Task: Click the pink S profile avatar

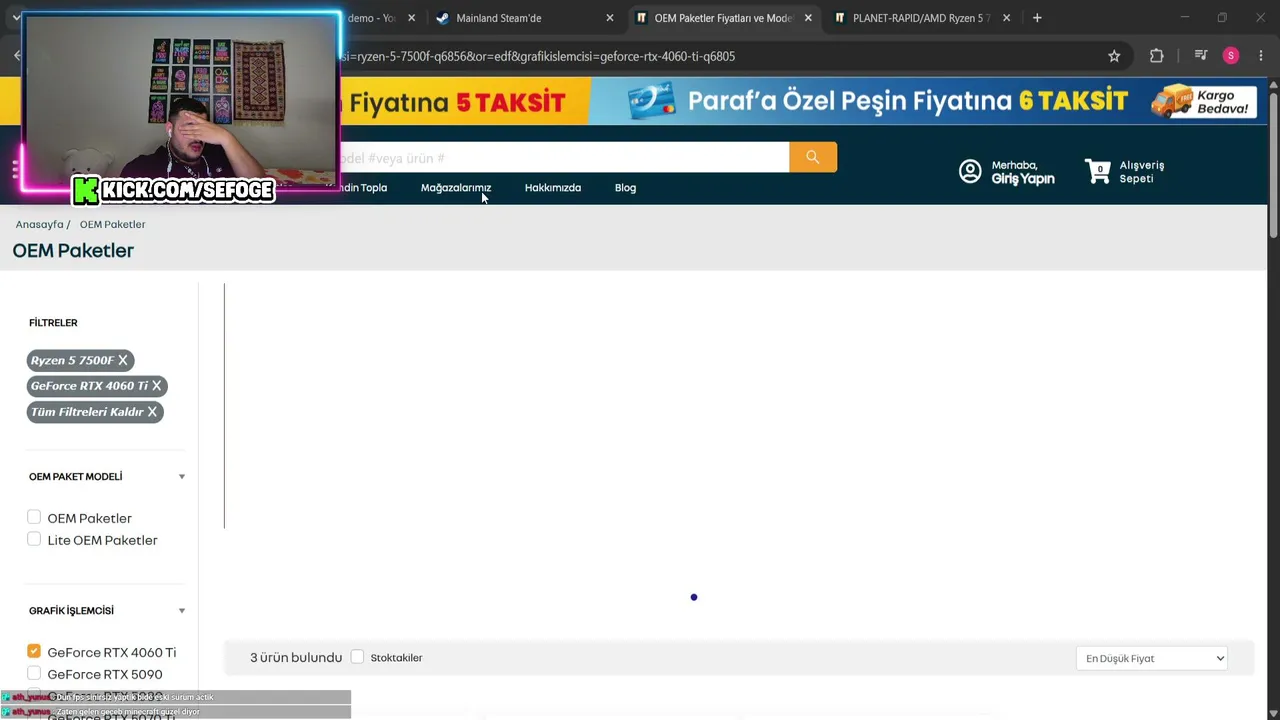Action: 1231,56
